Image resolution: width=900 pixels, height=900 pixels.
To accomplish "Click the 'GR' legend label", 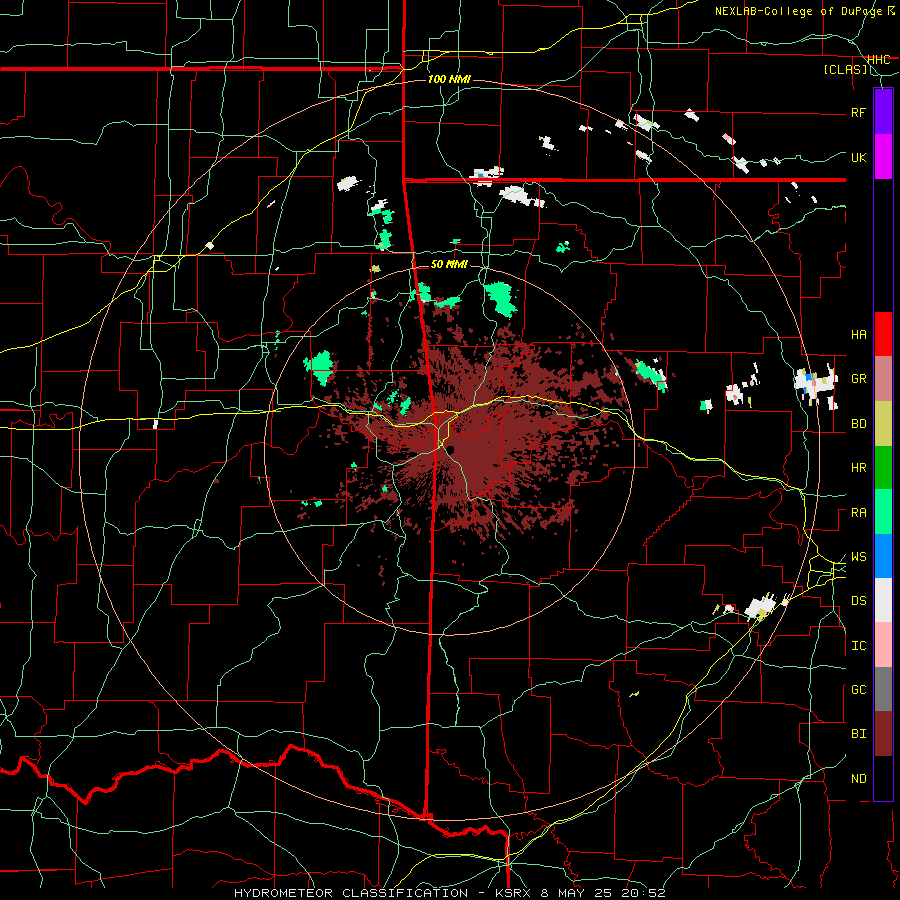I will point(859,379).
